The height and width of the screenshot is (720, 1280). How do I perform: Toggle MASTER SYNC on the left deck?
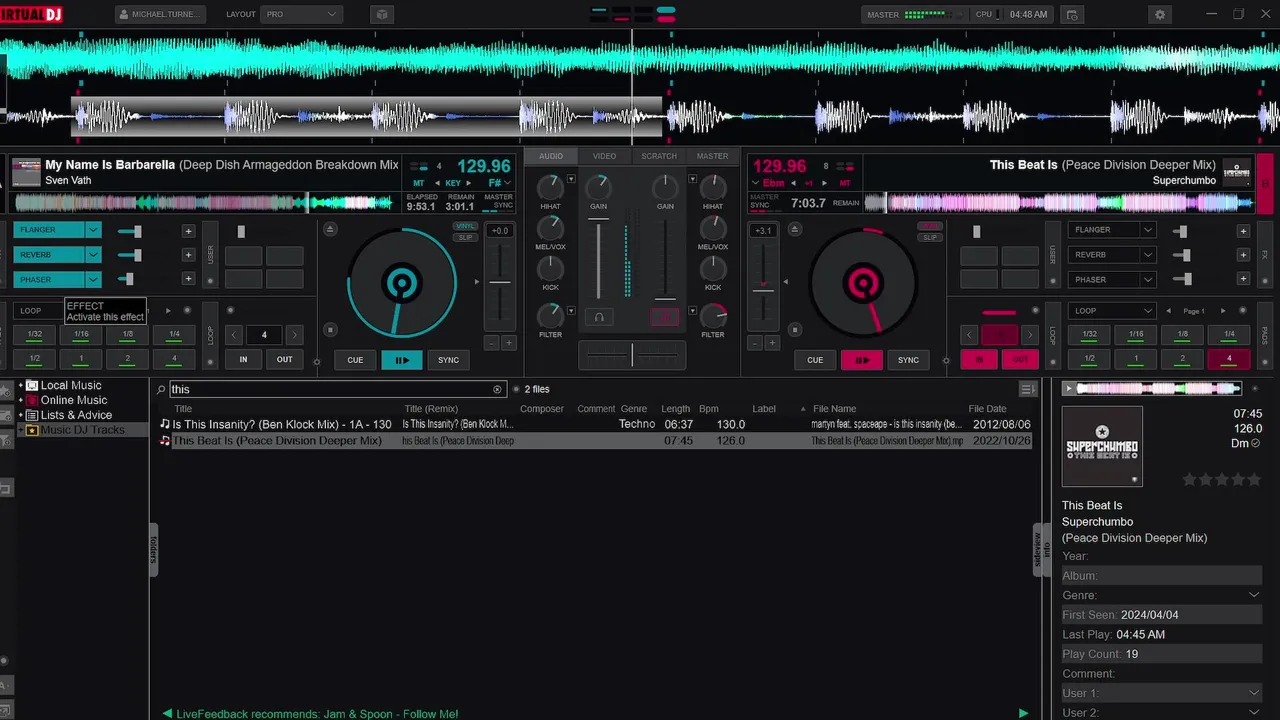pyautogui.click(x=498, y=201)
